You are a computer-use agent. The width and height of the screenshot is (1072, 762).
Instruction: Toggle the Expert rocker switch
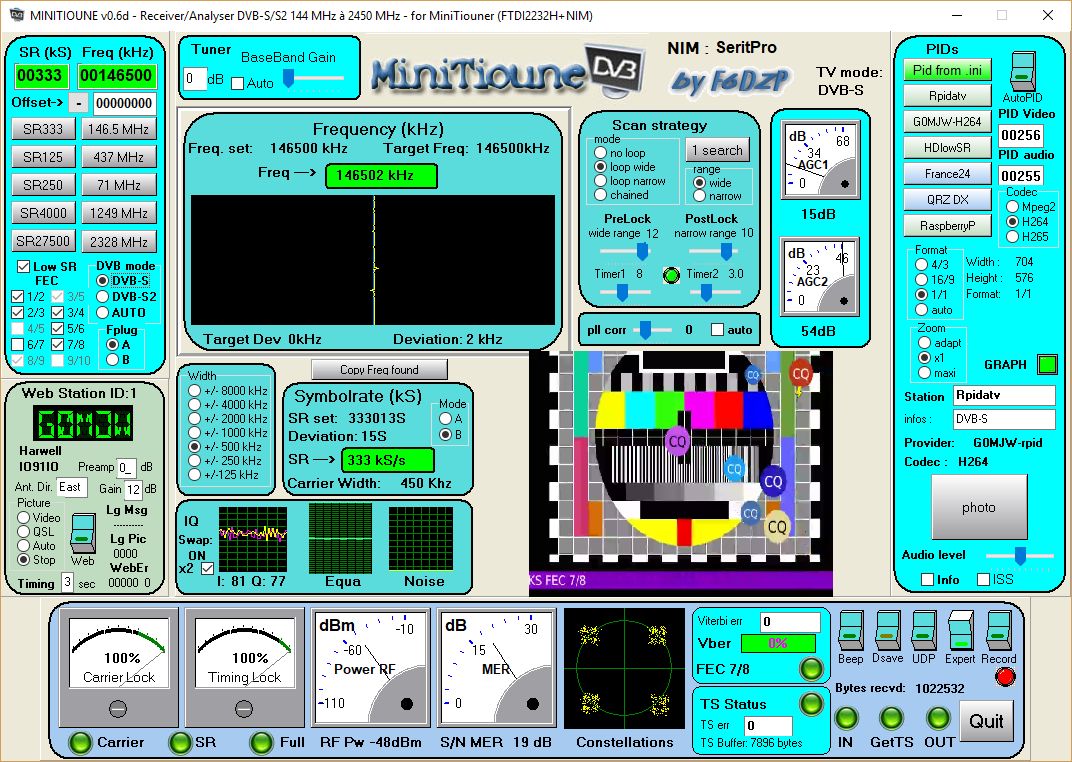(961, 630)
